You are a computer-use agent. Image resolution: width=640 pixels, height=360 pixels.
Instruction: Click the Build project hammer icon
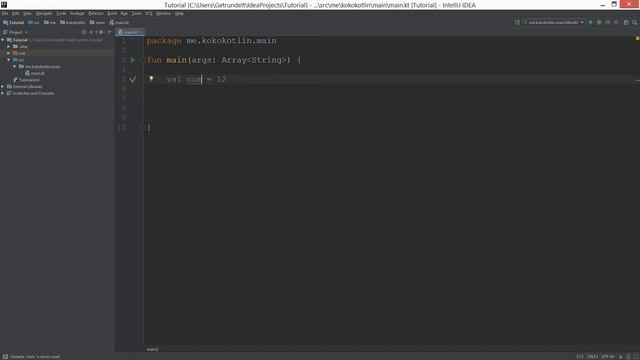click(x=517, y=22)
